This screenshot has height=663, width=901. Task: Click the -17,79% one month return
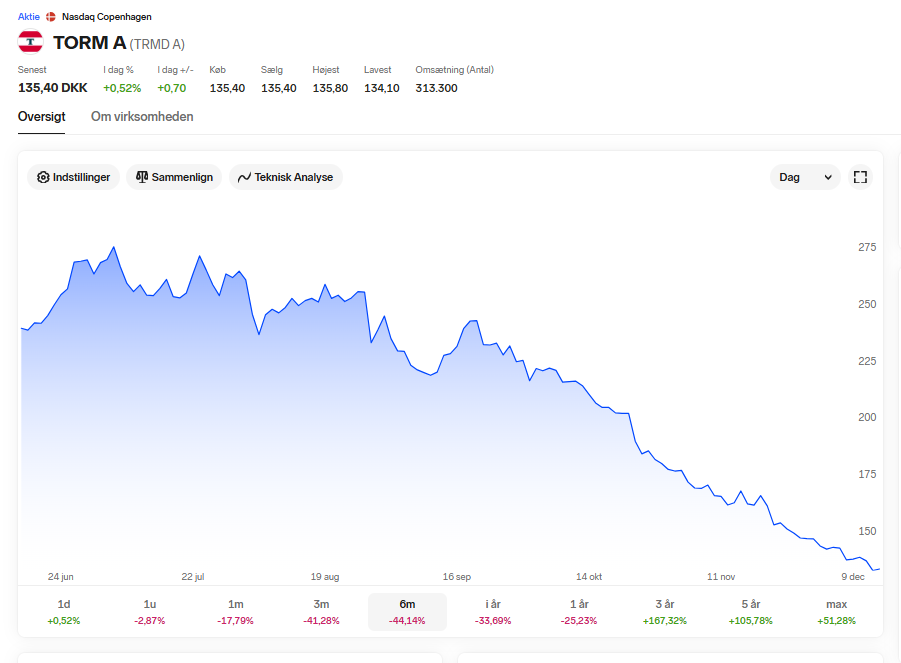click(236, 620)
